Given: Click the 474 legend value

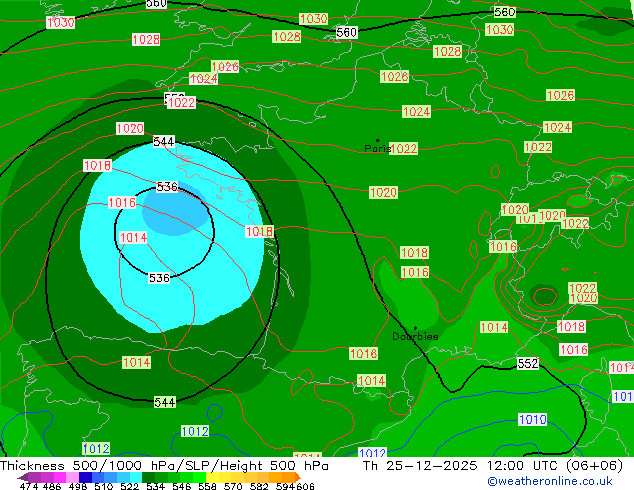Looking at the screenshot, I should [x=29, y=486].
